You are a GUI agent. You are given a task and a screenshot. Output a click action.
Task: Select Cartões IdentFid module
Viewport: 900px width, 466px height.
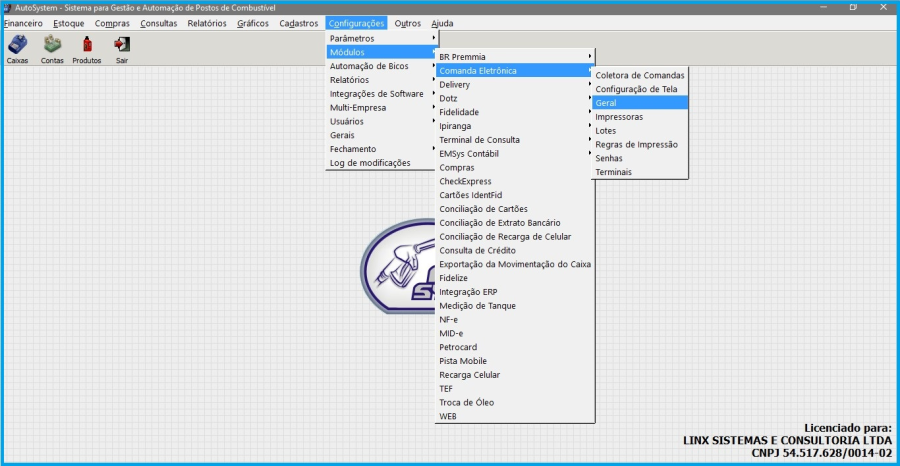[515, 195]
